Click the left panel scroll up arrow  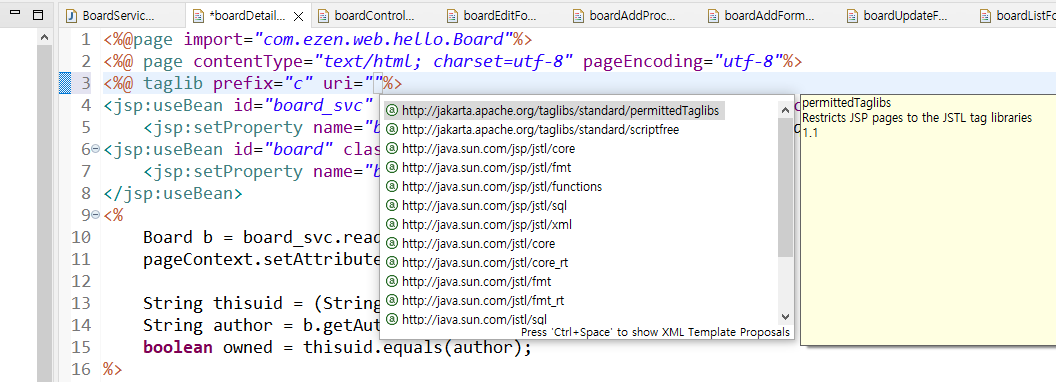[x=44, y=38]
